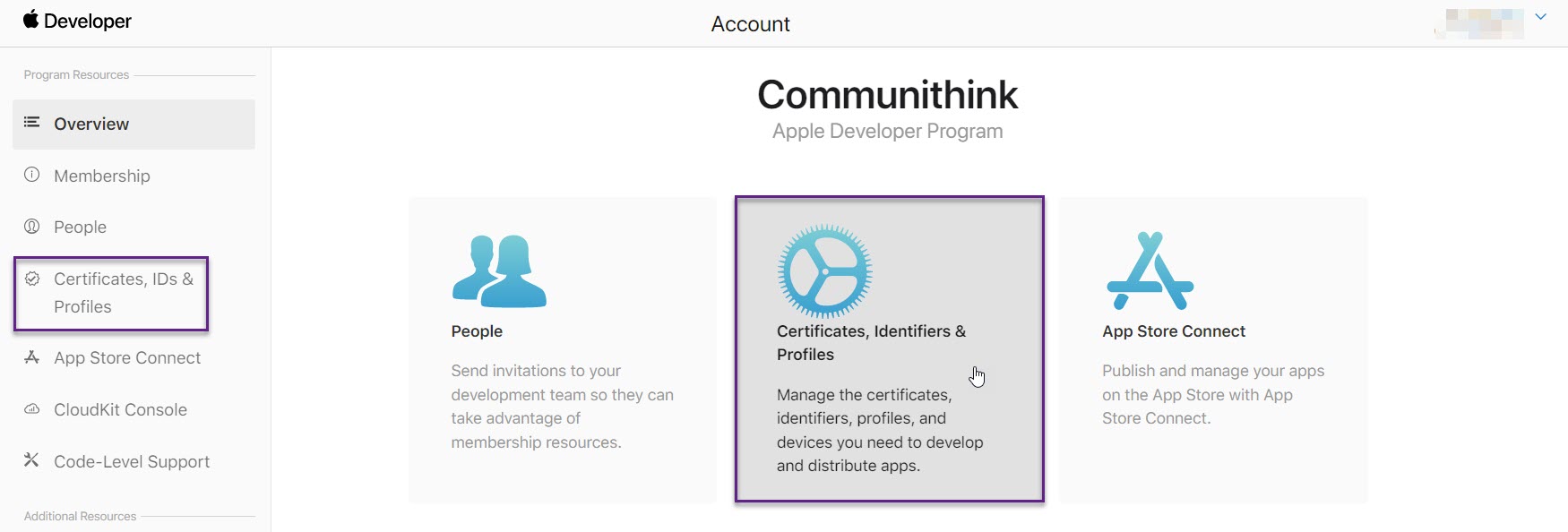Click the Apple Developer Program subtitle
Viewport: 1568px width, 532px height.
(x=888, y=131)
